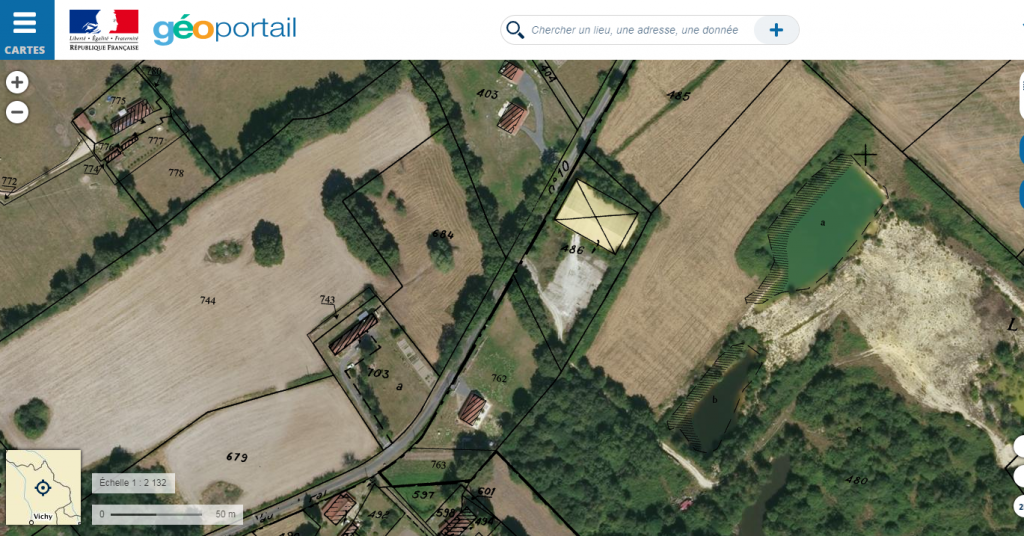
Task: Click the Géoportail logo
Action: pos(225,29)
